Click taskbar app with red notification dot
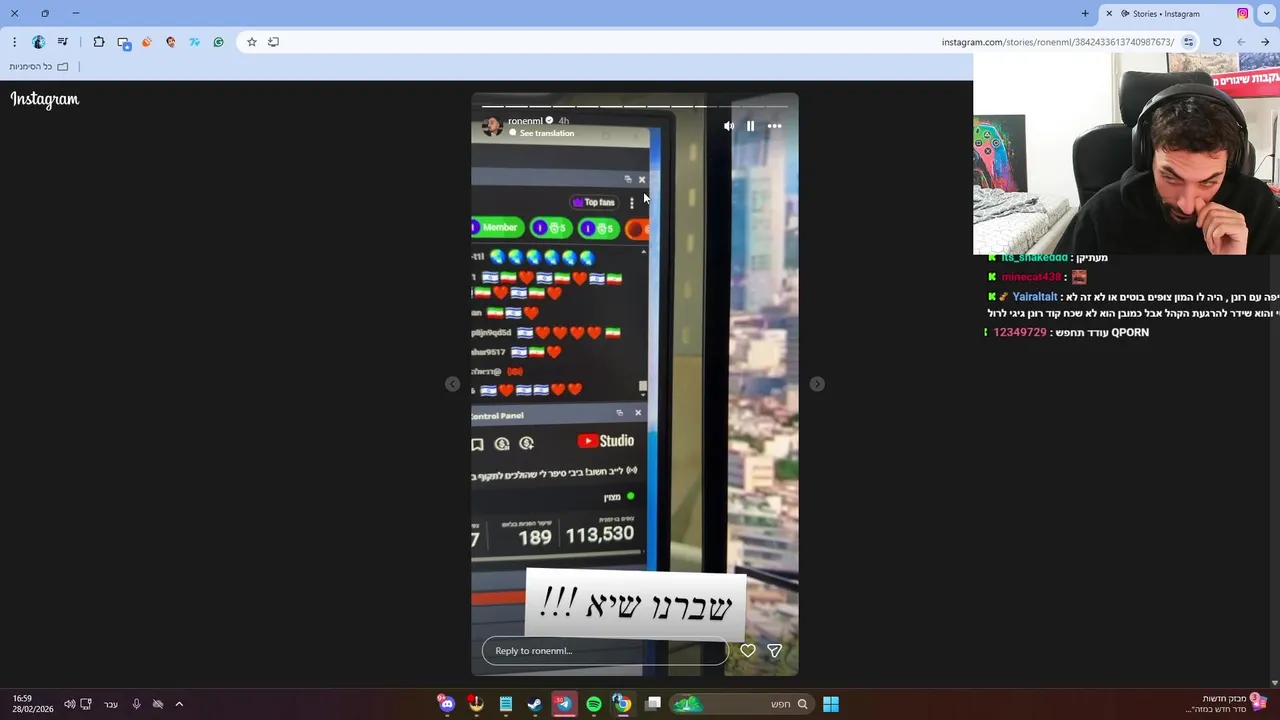Viewport: 1280px width, 720px height. click(476, 704)
